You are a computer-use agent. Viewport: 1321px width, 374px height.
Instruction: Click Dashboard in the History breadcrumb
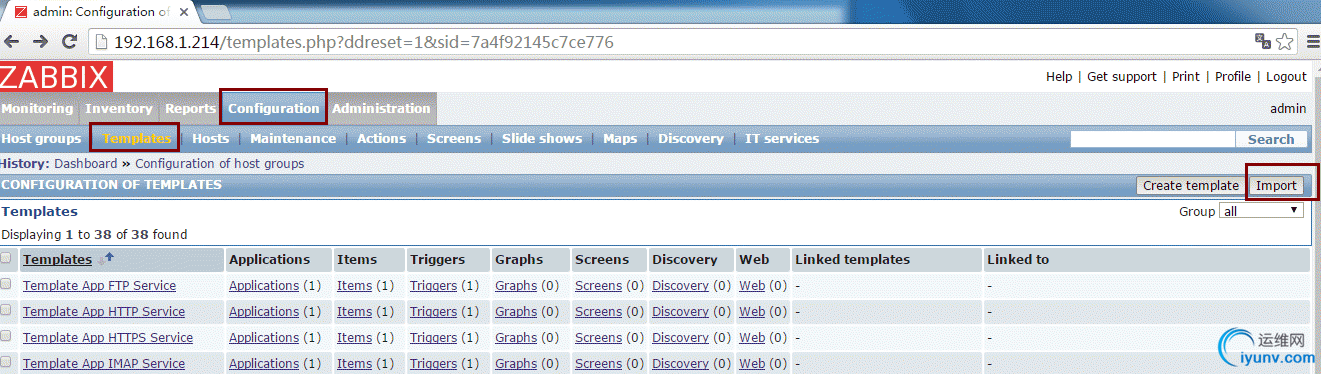[86, 163]
